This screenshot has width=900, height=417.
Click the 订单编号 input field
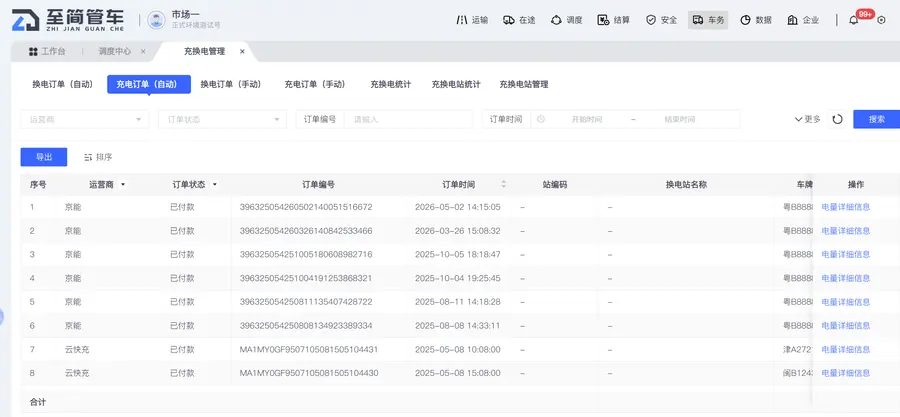408,119
